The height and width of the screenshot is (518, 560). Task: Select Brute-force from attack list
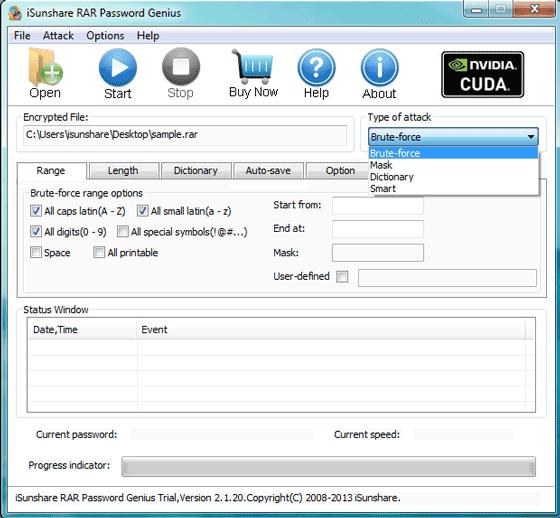pos(453,153)
